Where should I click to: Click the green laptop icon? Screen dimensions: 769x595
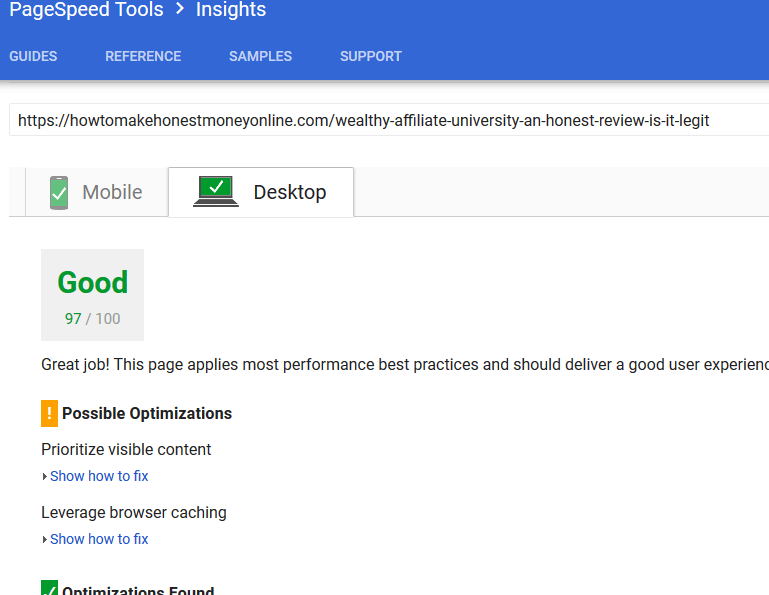click(216, 191)
